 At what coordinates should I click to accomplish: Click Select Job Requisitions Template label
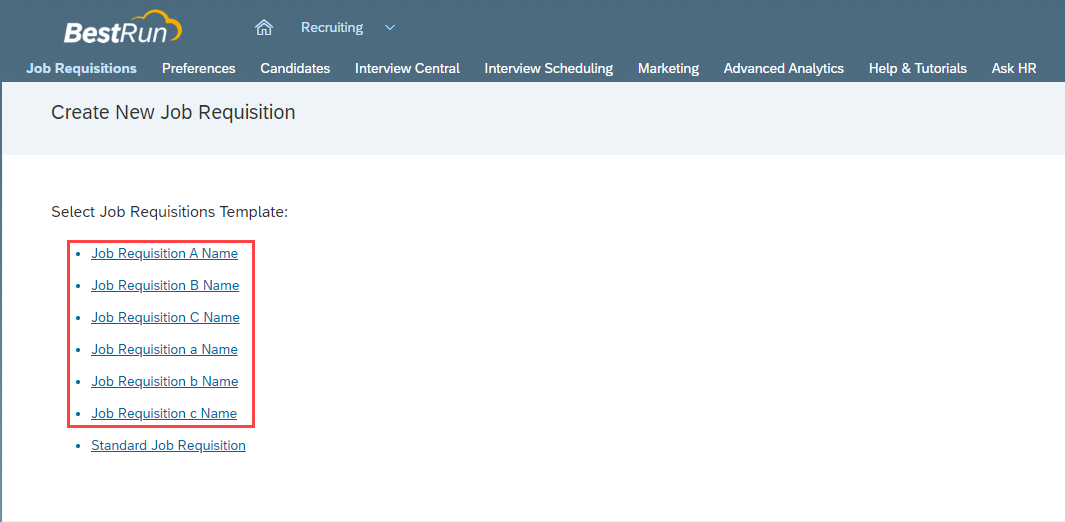pos(170,212)
